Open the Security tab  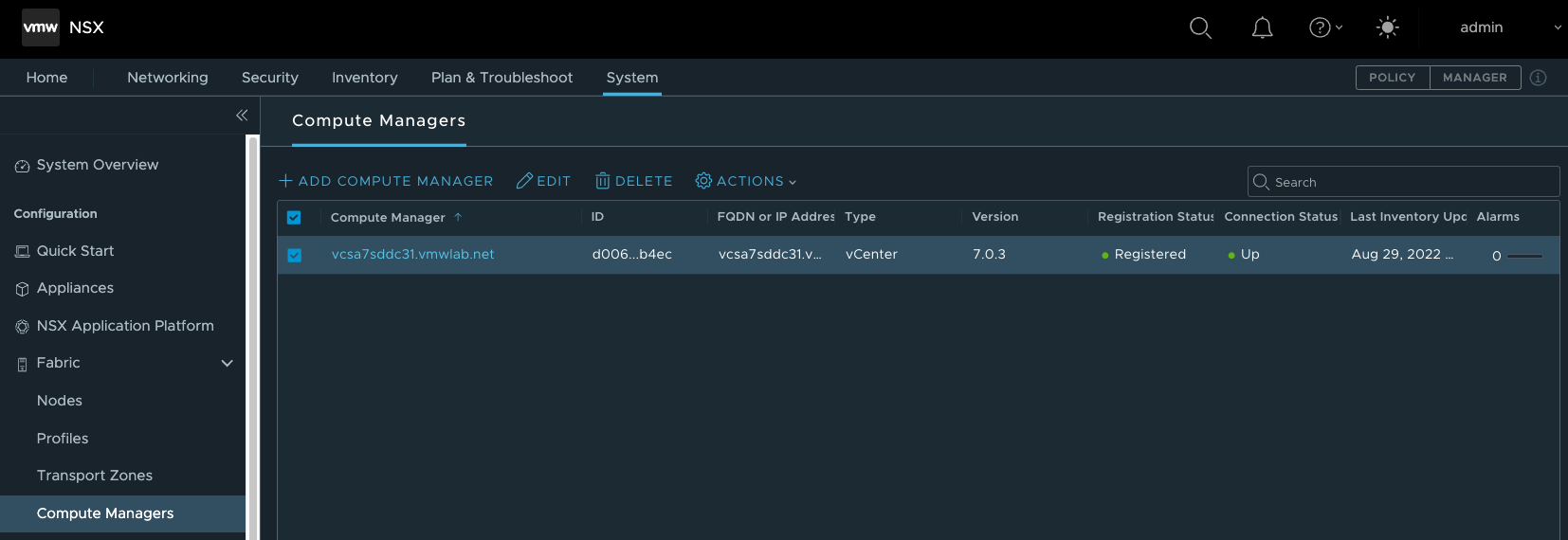tap(270, 78)
